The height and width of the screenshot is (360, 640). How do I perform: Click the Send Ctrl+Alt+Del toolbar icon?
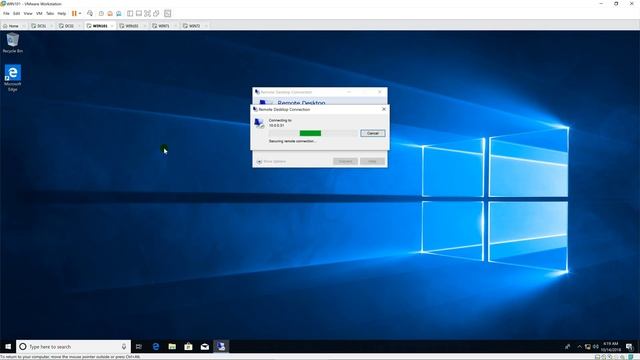[x=90, y=13]
